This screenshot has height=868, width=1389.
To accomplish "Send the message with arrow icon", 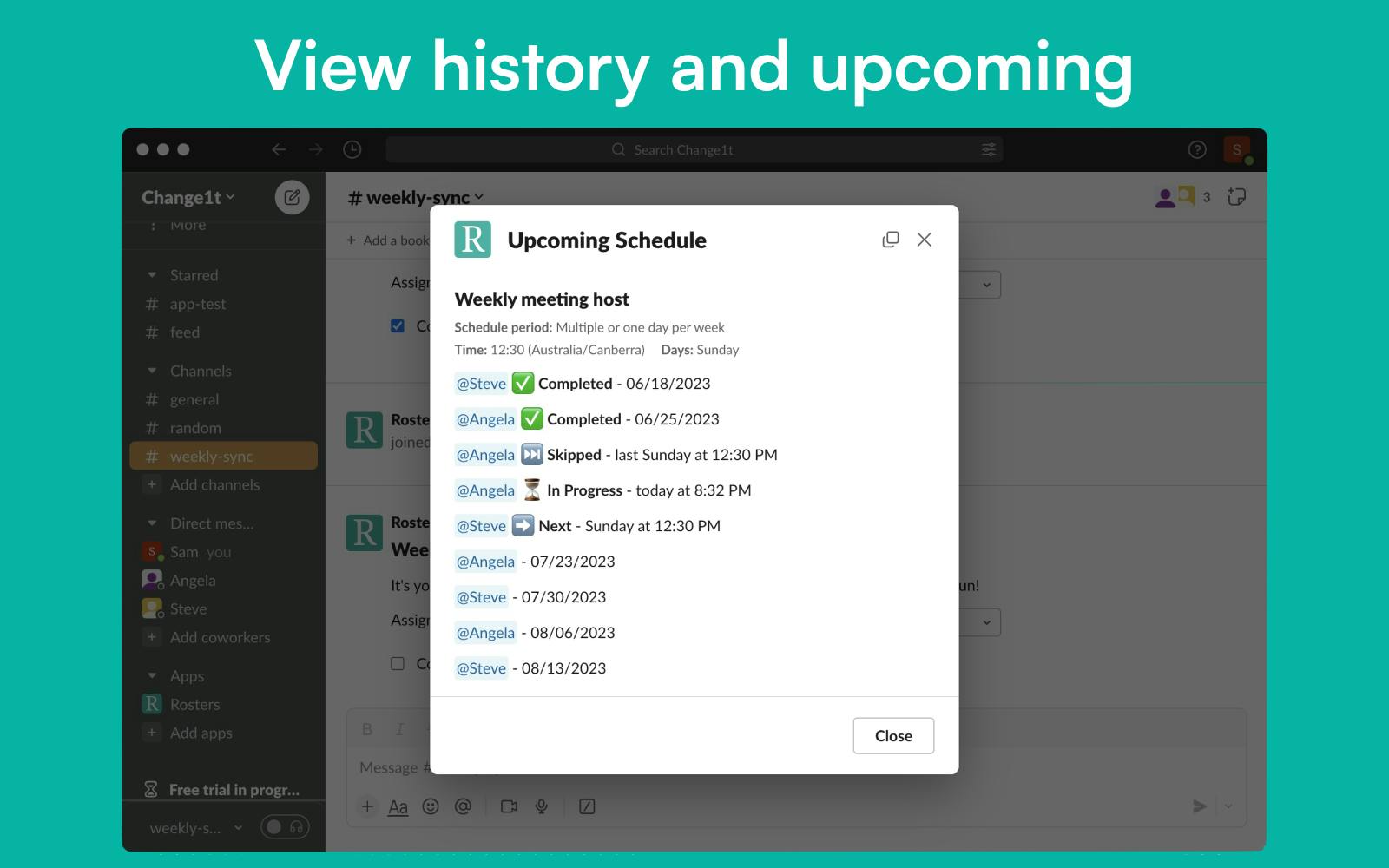I will tap(1200, 806).
